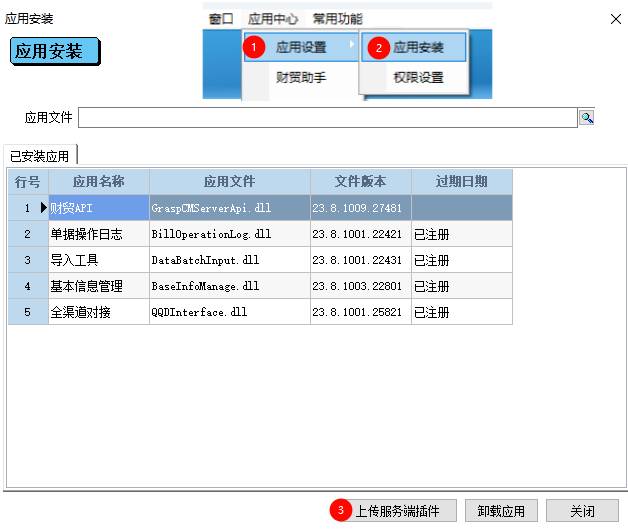Select the 财贸API row name cell
This screenshot has height=530, width=628.
pyautogui.click(x=99, y=208)
